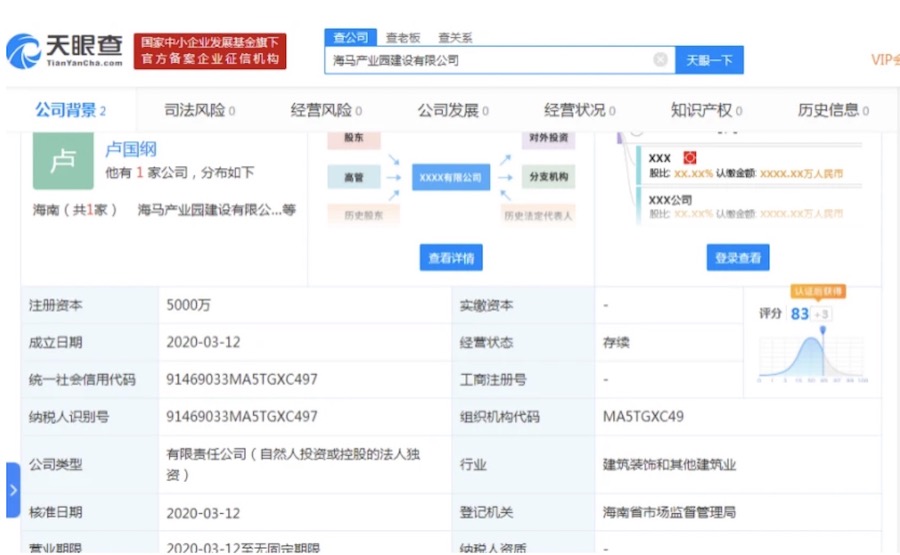The width and height of the screenshot is (900, 555).
Task: Click the 登录查看 button
Action: [x=738, y=258]
